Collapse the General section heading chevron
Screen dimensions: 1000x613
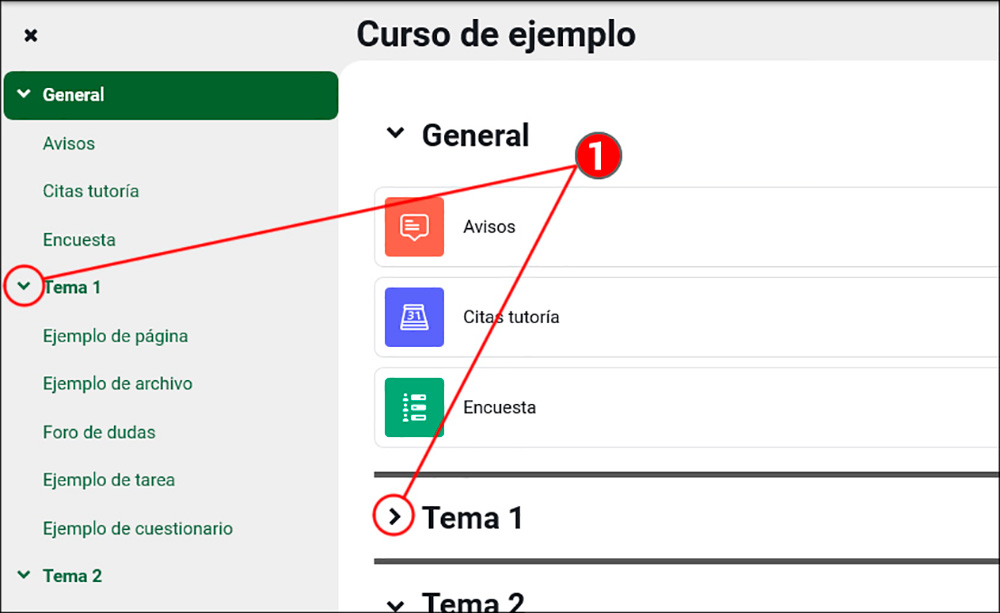coord(396,133)
